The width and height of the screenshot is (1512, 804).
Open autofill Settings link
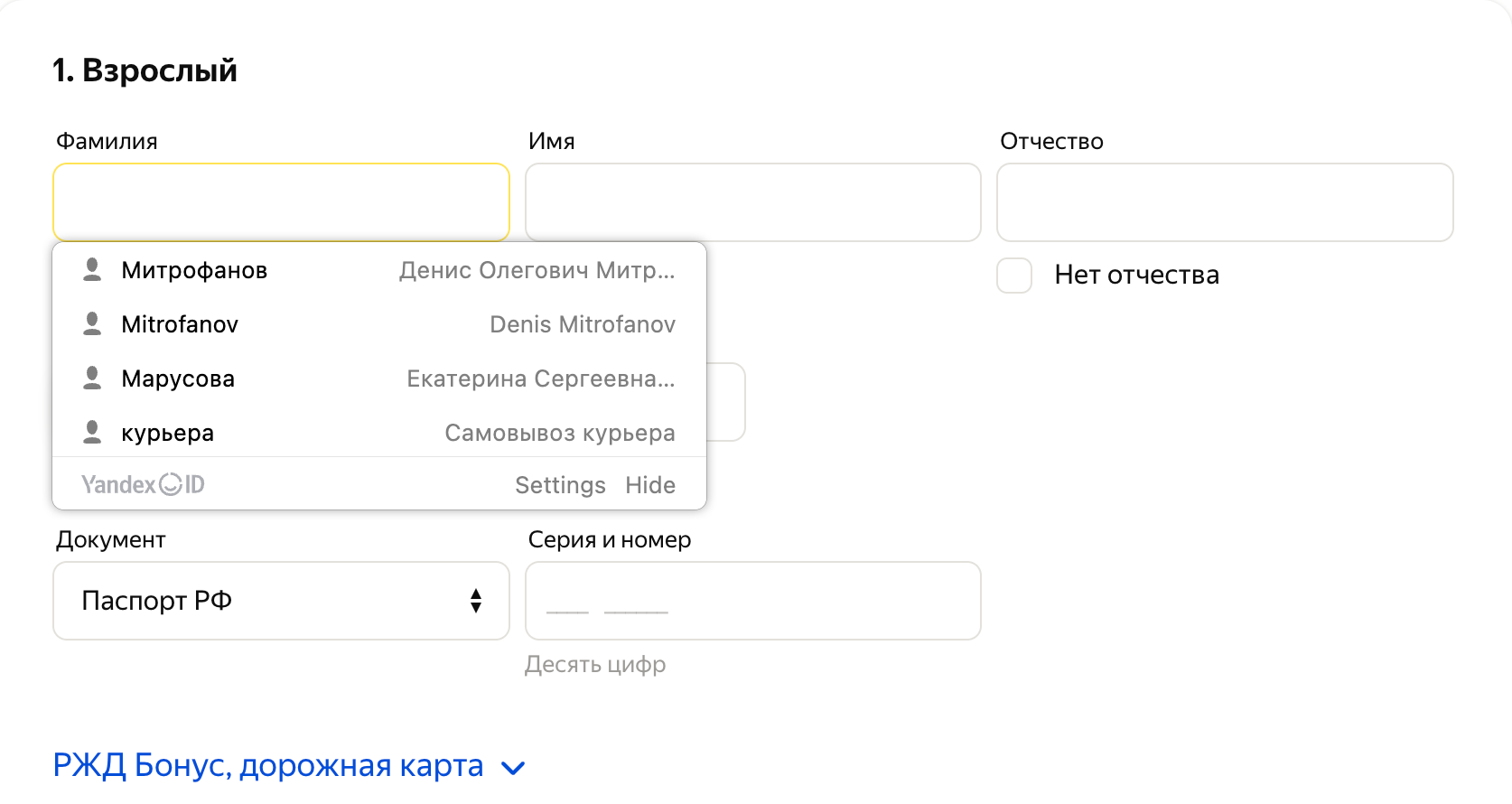[x=560, y=485]
